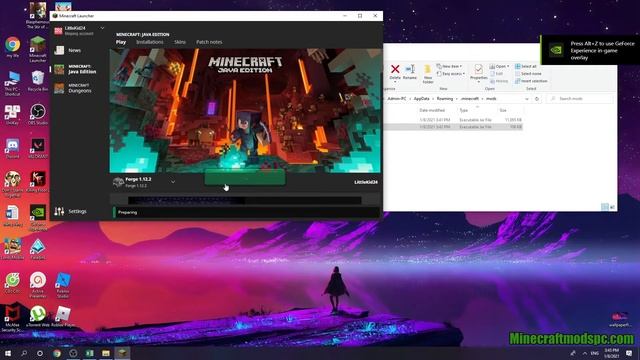
Task: Click Invert selection in File Explorer
Action: pyautogui.click(x=531, y=81)
